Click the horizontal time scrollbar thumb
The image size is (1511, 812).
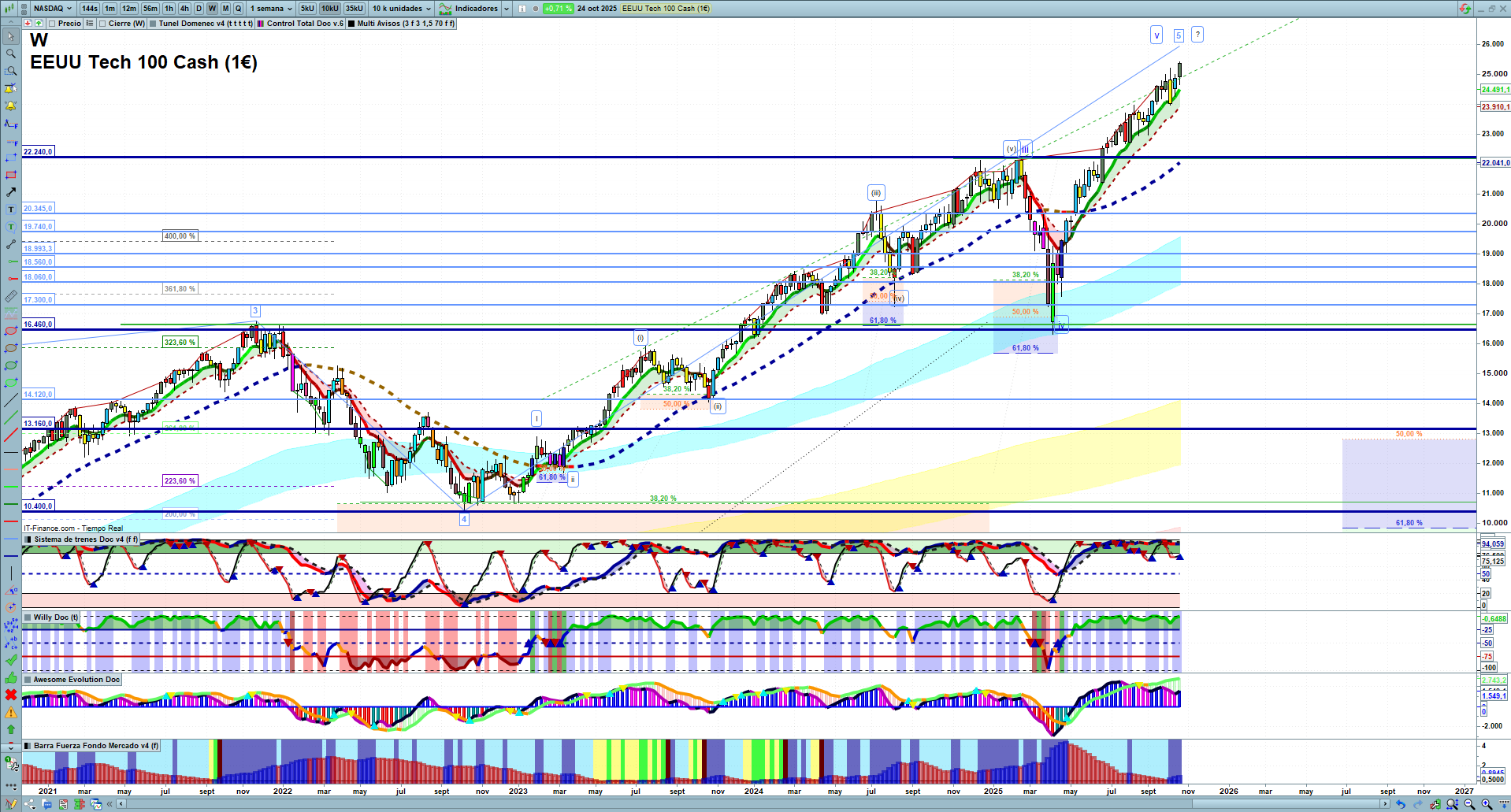[1286, 804]
